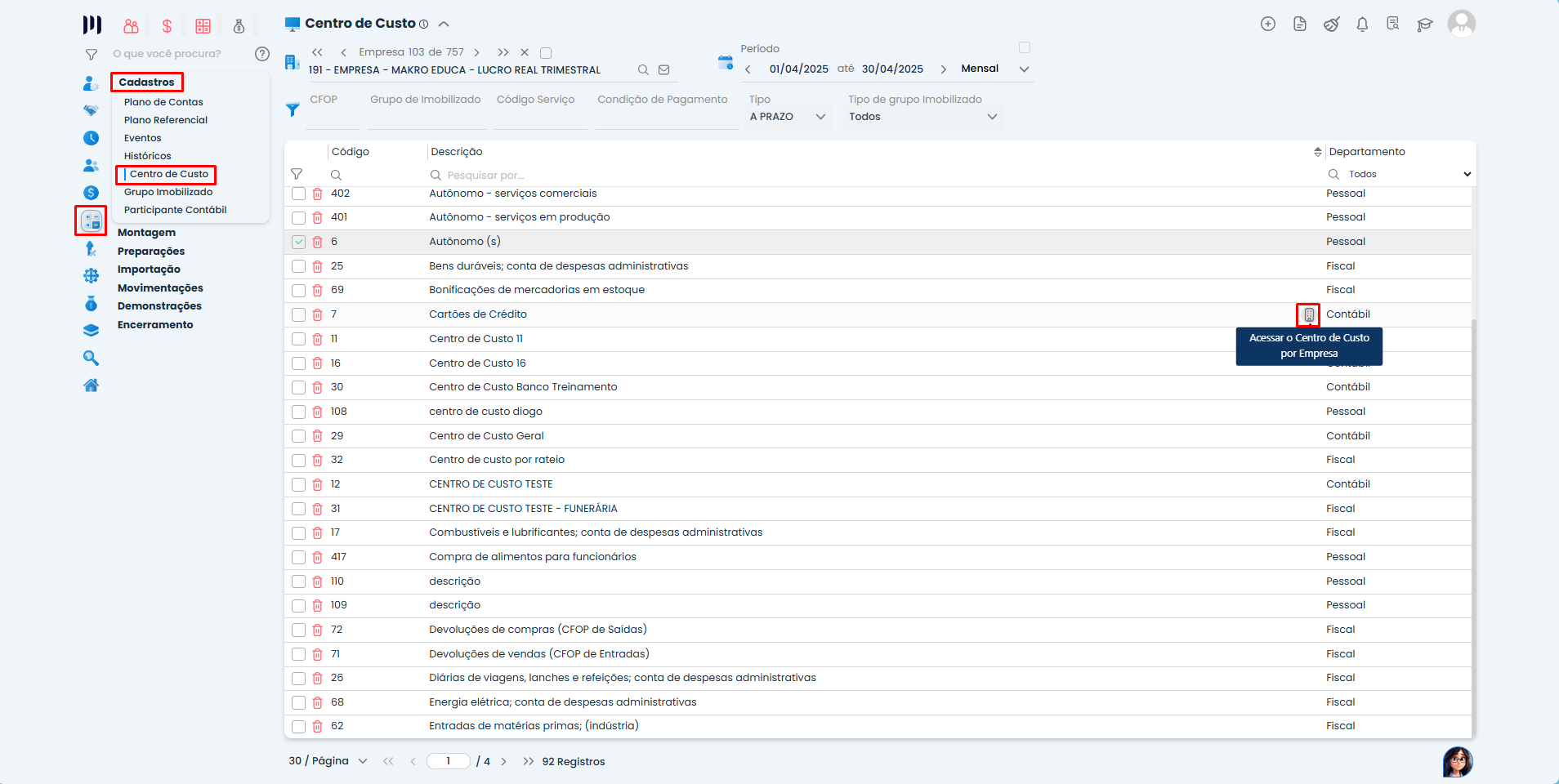Click the company email envelope icon

pyautogui.click(x=664, y=70)
